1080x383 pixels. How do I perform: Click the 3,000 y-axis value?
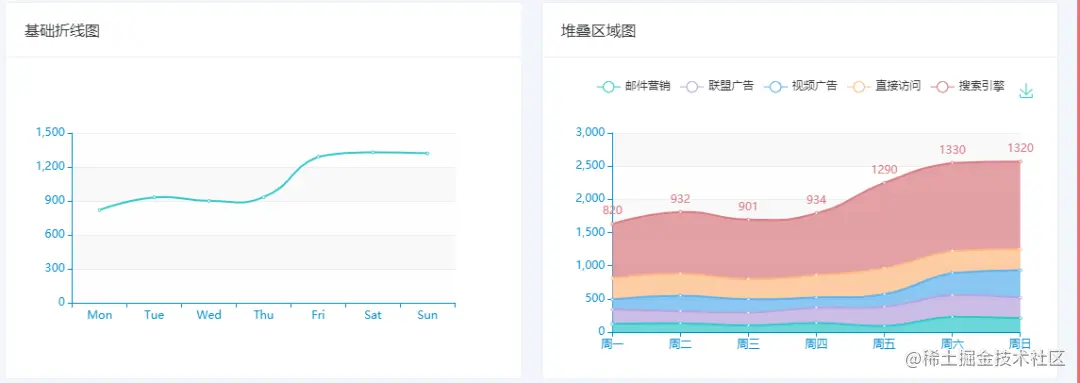point(590,132)
